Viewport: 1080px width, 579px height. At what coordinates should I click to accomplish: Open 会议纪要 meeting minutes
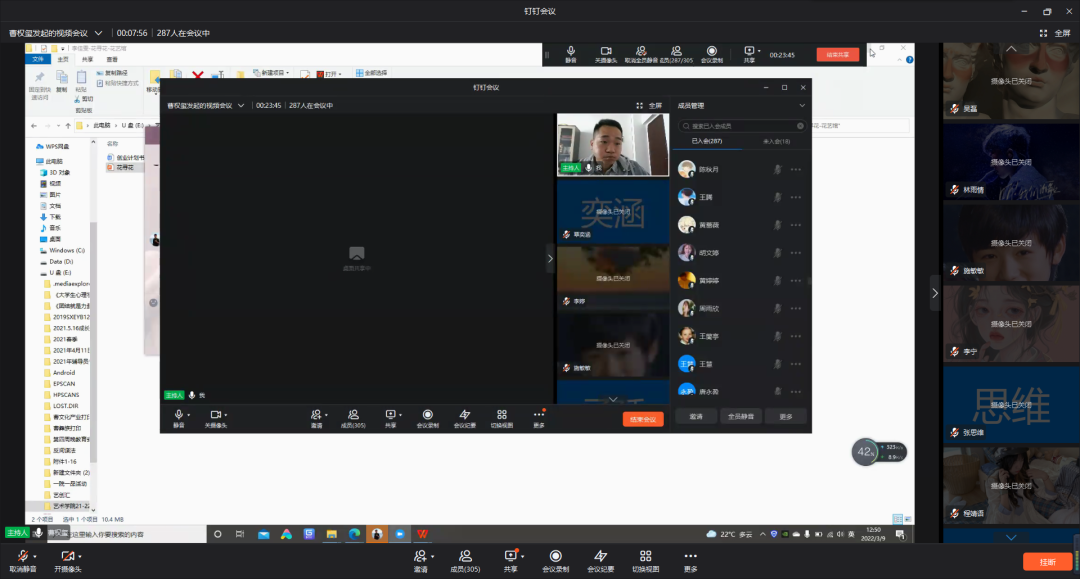coord(600,559)
